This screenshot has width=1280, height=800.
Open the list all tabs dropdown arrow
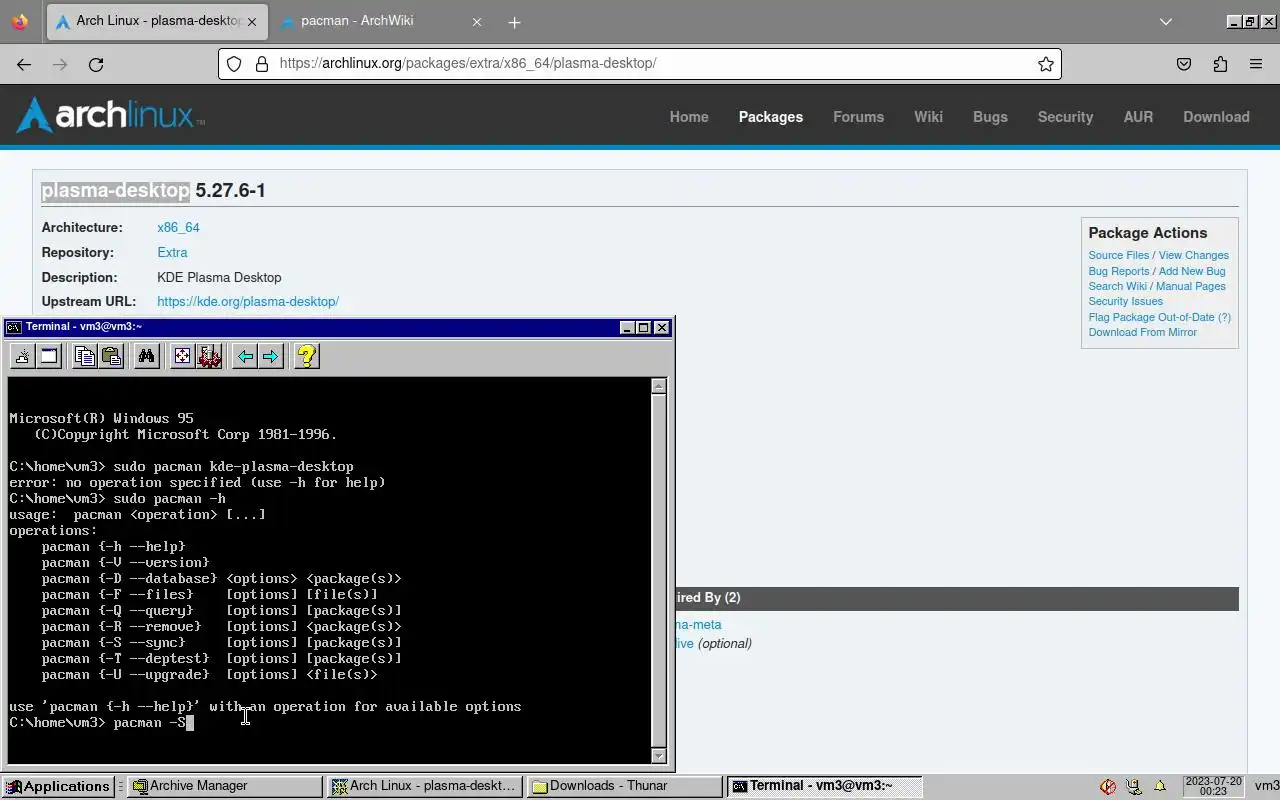(x=1166, y=22)
